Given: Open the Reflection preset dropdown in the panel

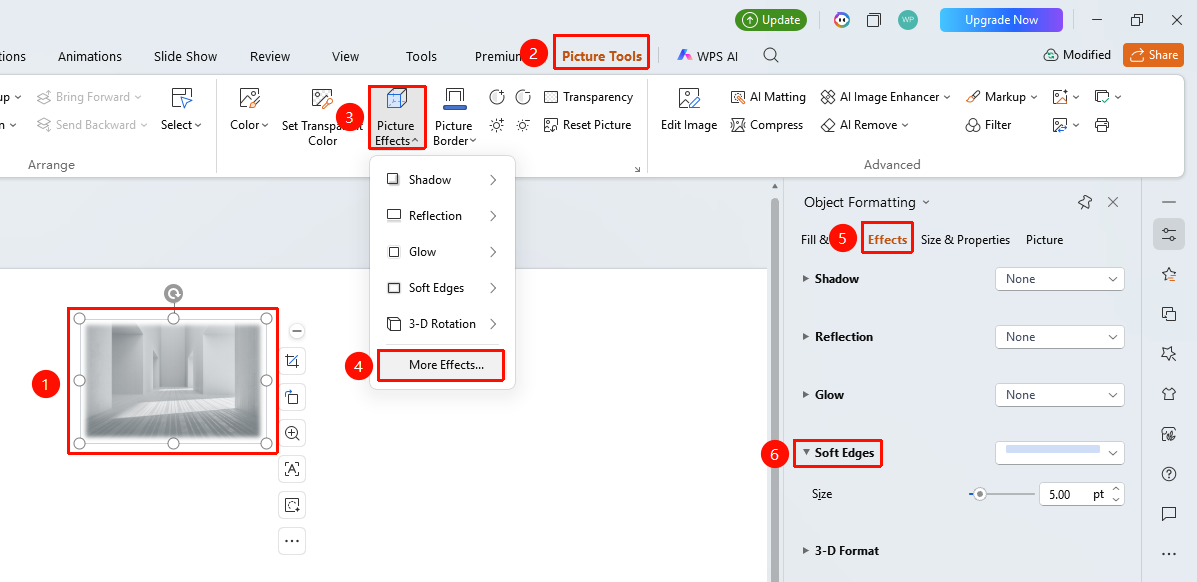Looking at the screenshot, I should [1060, 337].
